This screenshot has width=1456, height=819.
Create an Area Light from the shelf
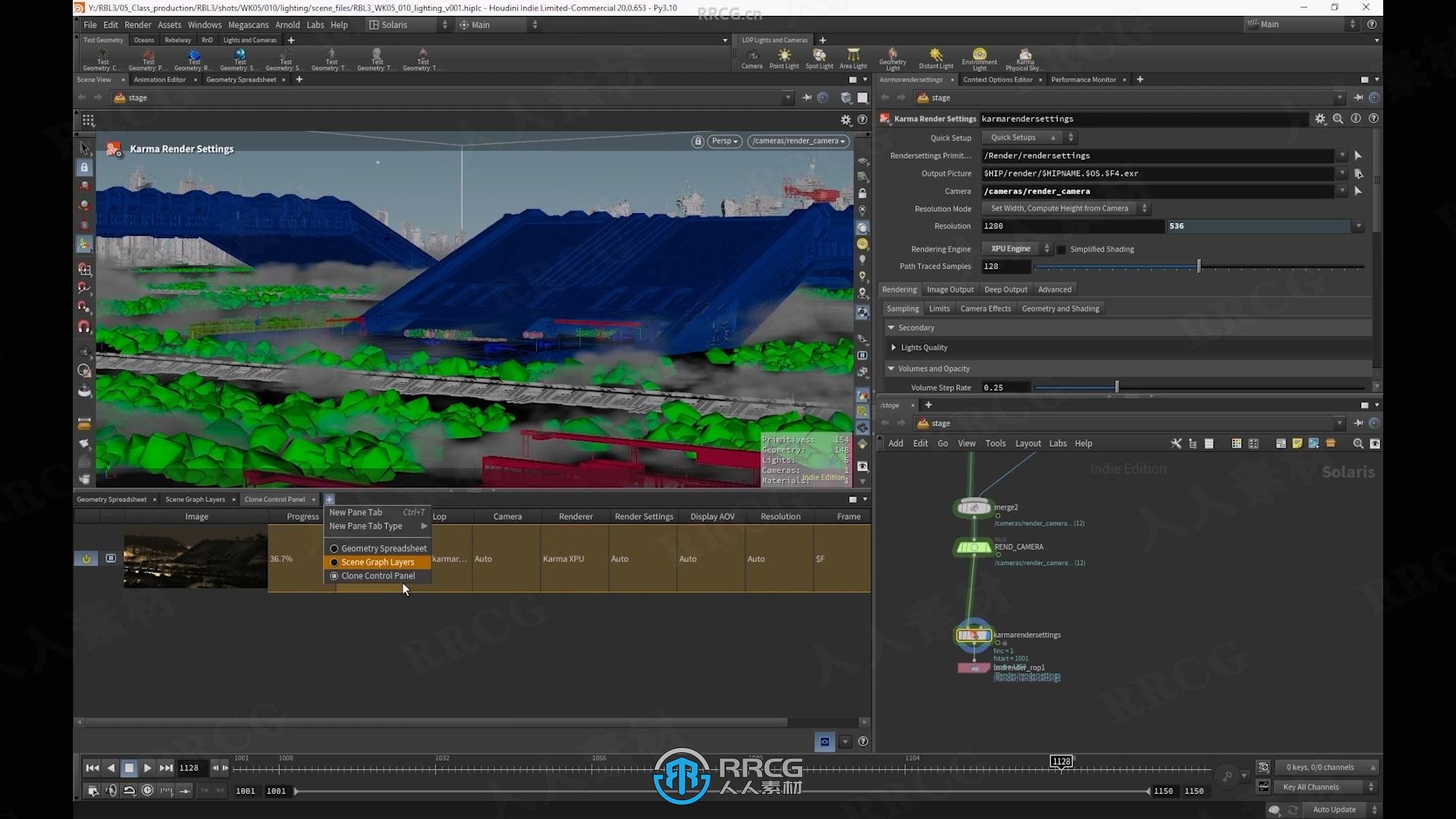[x=853, y=58]
